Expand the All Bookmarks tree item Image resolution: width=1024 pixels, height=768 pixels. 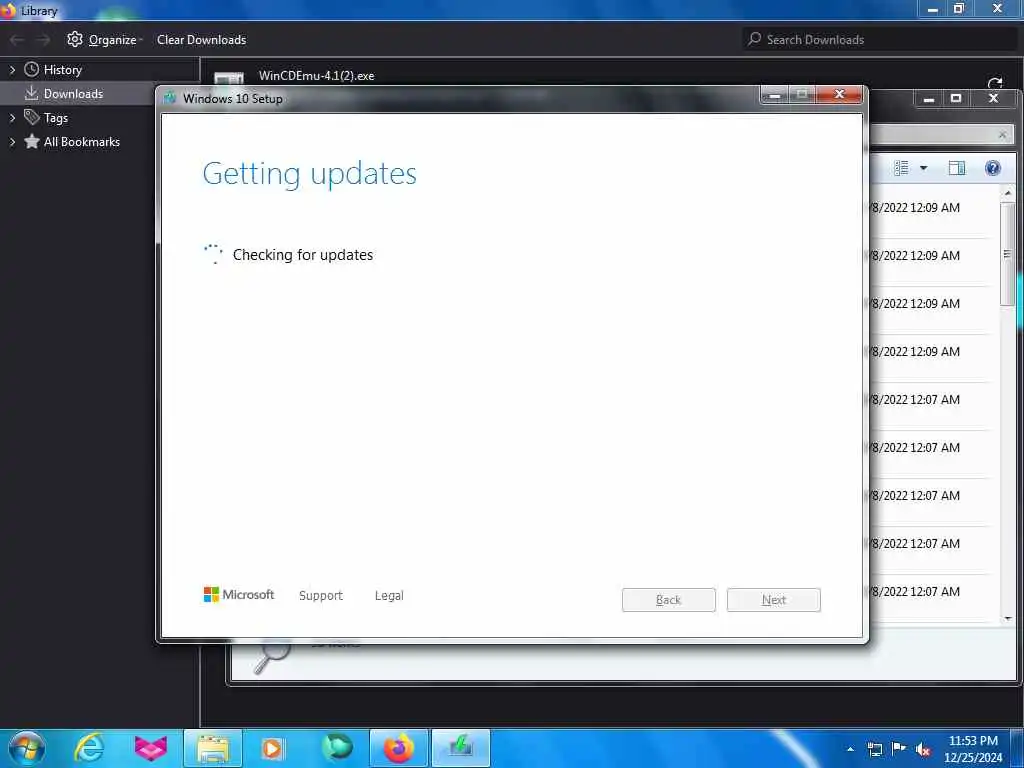click(x=12, y=142)
